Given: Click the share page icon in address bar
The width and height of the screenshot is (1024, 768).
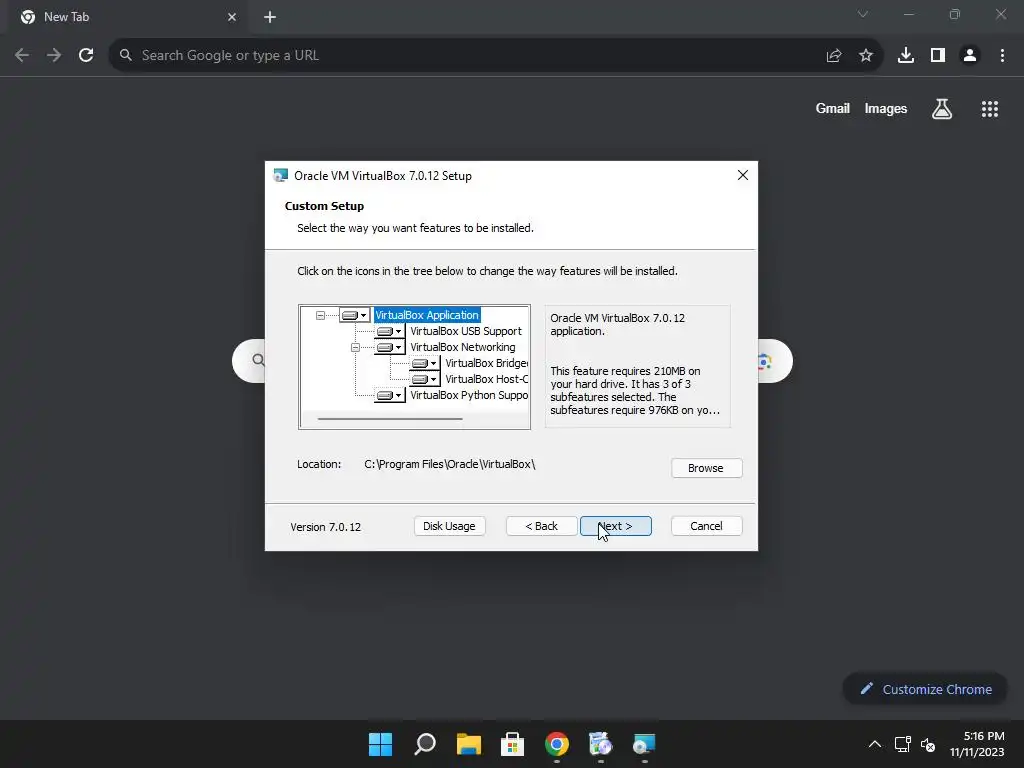Looking at the screenshot, I should 834,56.
